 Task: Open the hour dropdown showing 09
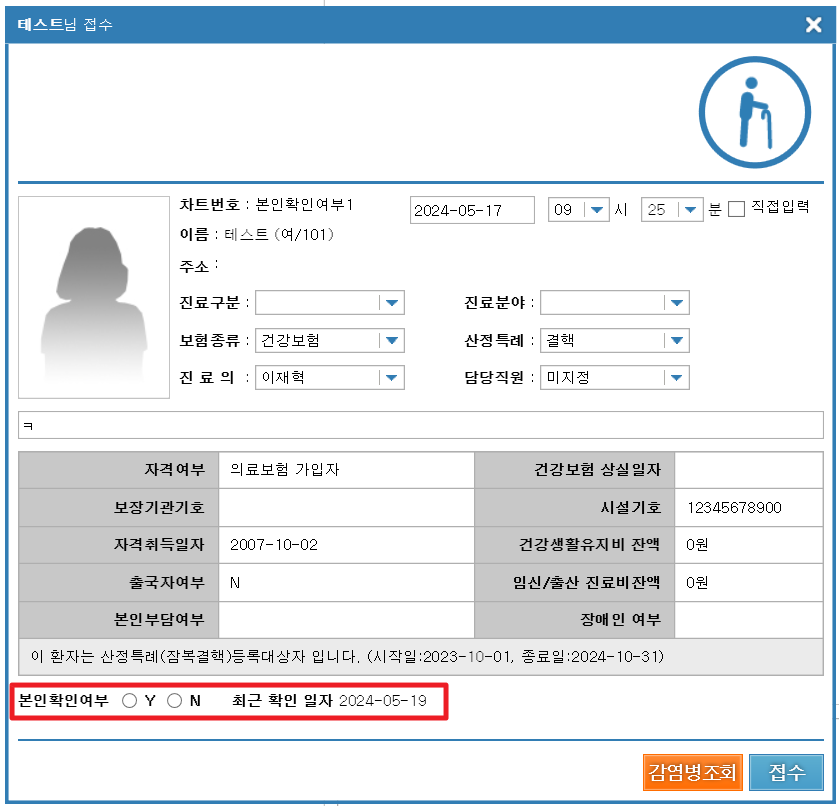pos(597,210)
